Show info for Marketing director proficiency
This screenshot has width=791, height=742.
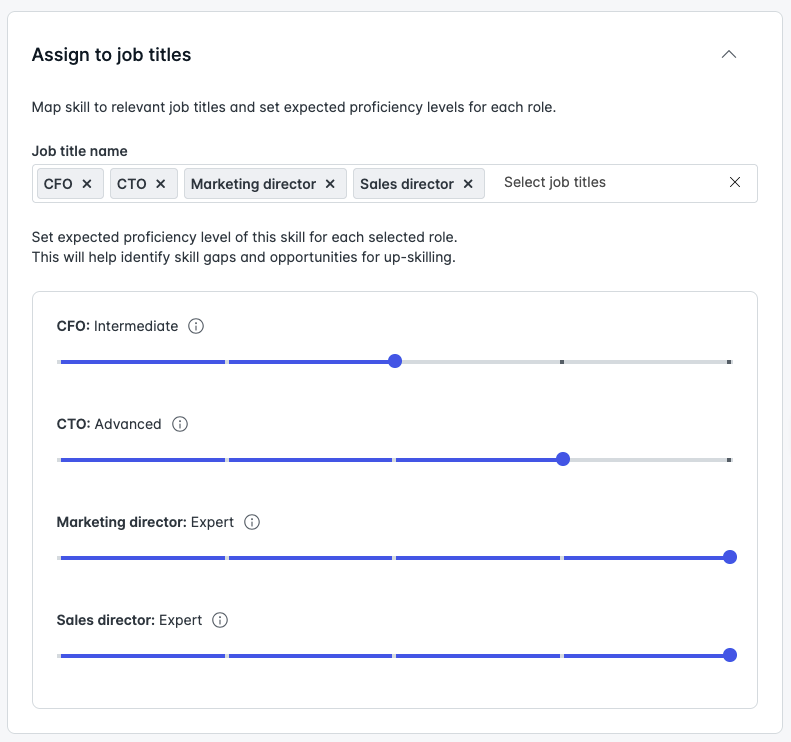[x=252, y=522]
